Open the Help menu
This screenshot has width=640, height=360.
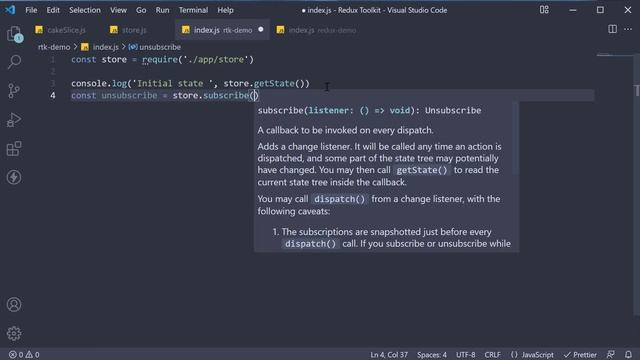coord(225,10)
